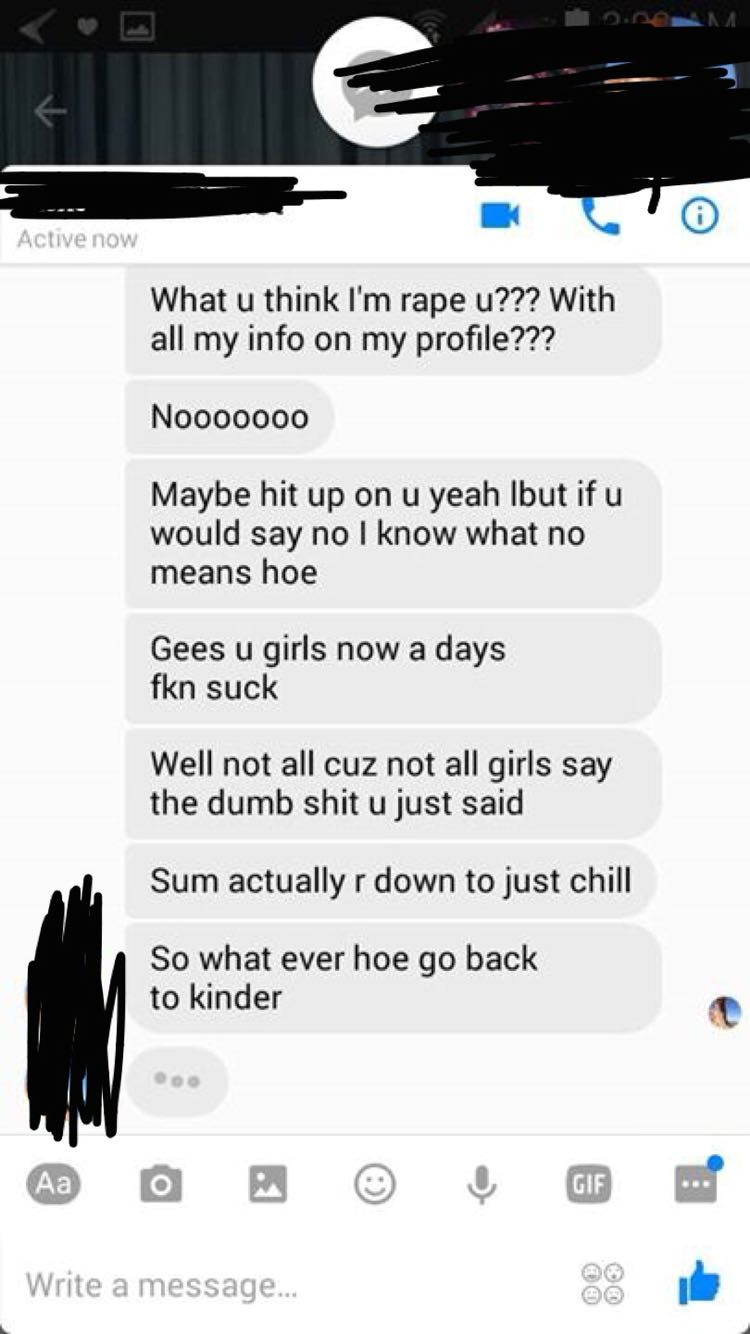
Task: Open the smiley emoji sticker picker
Action: tap(374, 1185)
